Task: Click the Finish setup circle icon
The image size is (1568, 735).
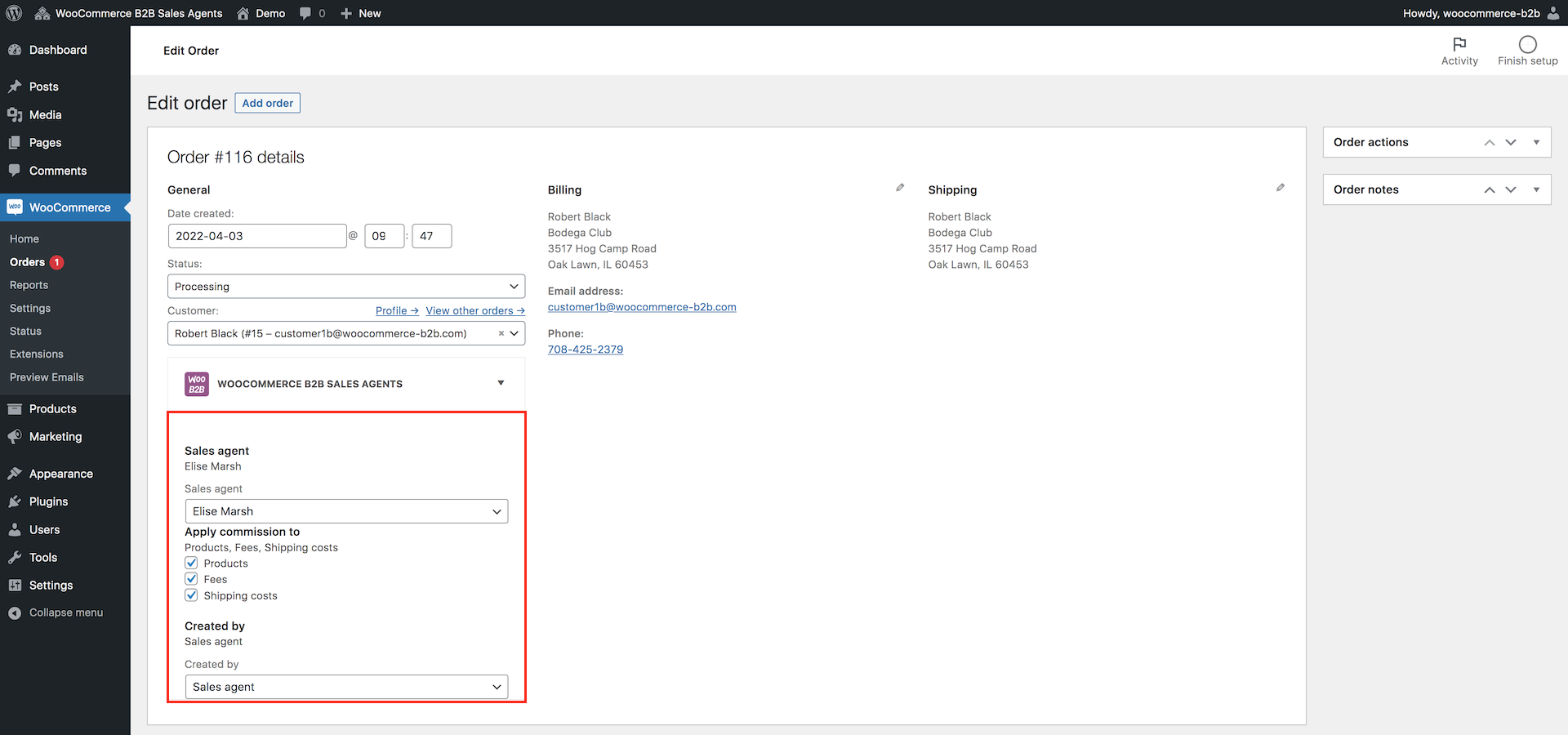Action: point(1527,44)
